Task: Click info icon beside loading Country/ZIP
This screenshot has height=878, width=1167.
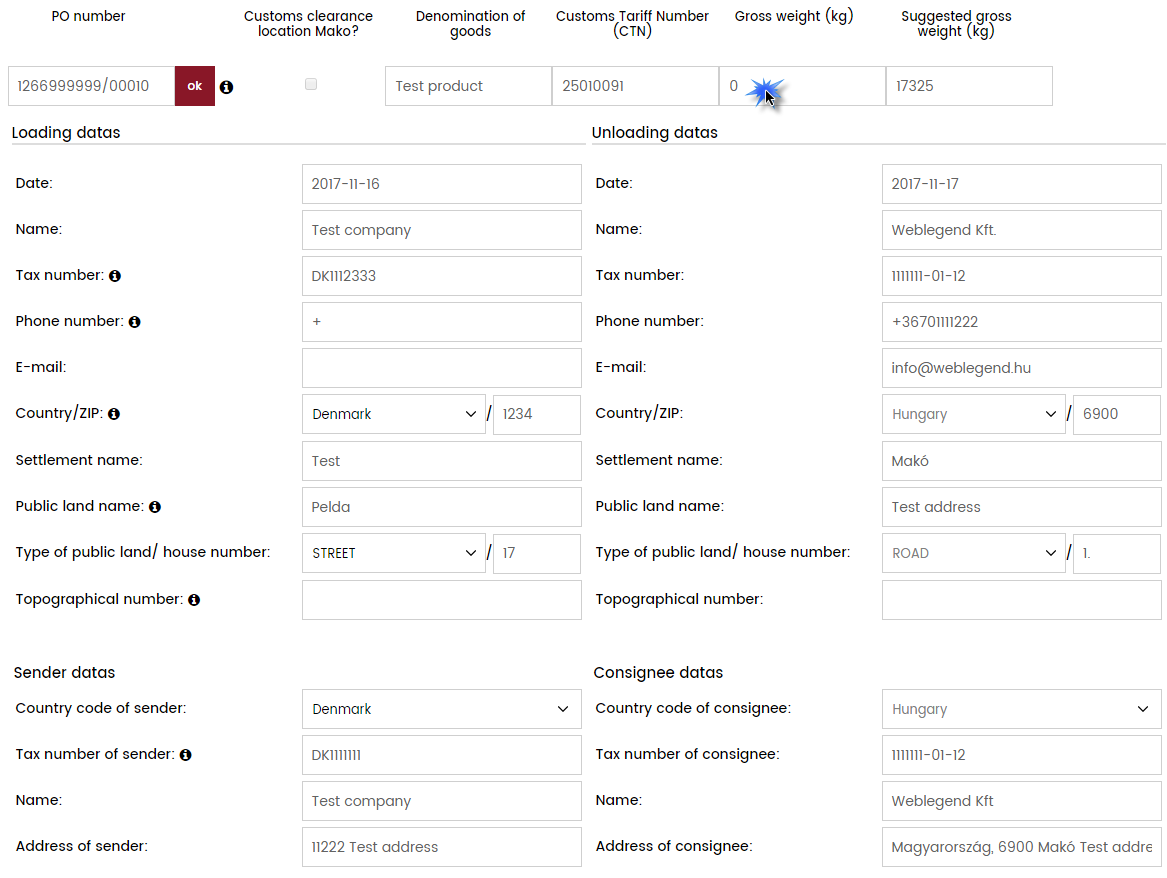Action: click(x=114, y=414)
